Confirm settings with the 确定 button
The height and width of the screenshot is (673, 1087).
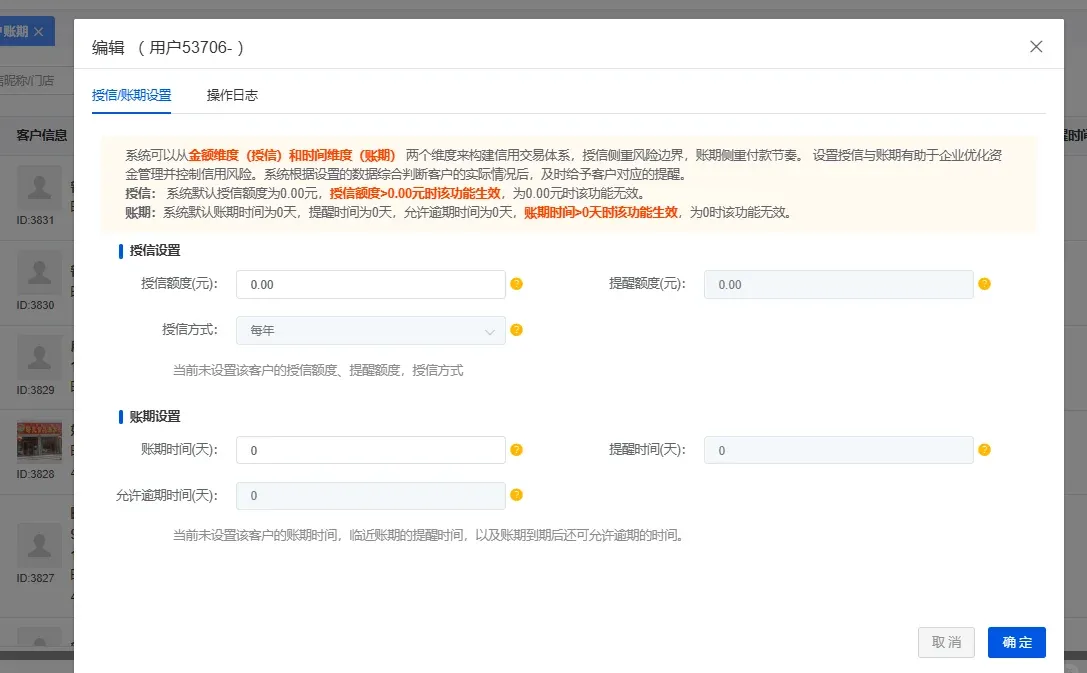(1016, 642)
